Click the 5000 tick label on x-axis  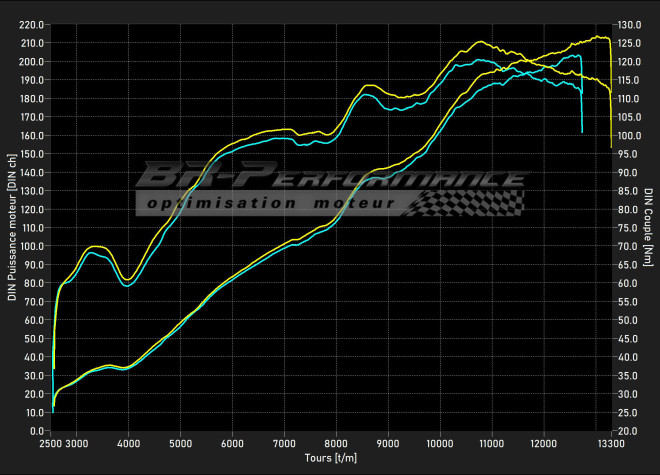tap(180, 442)
